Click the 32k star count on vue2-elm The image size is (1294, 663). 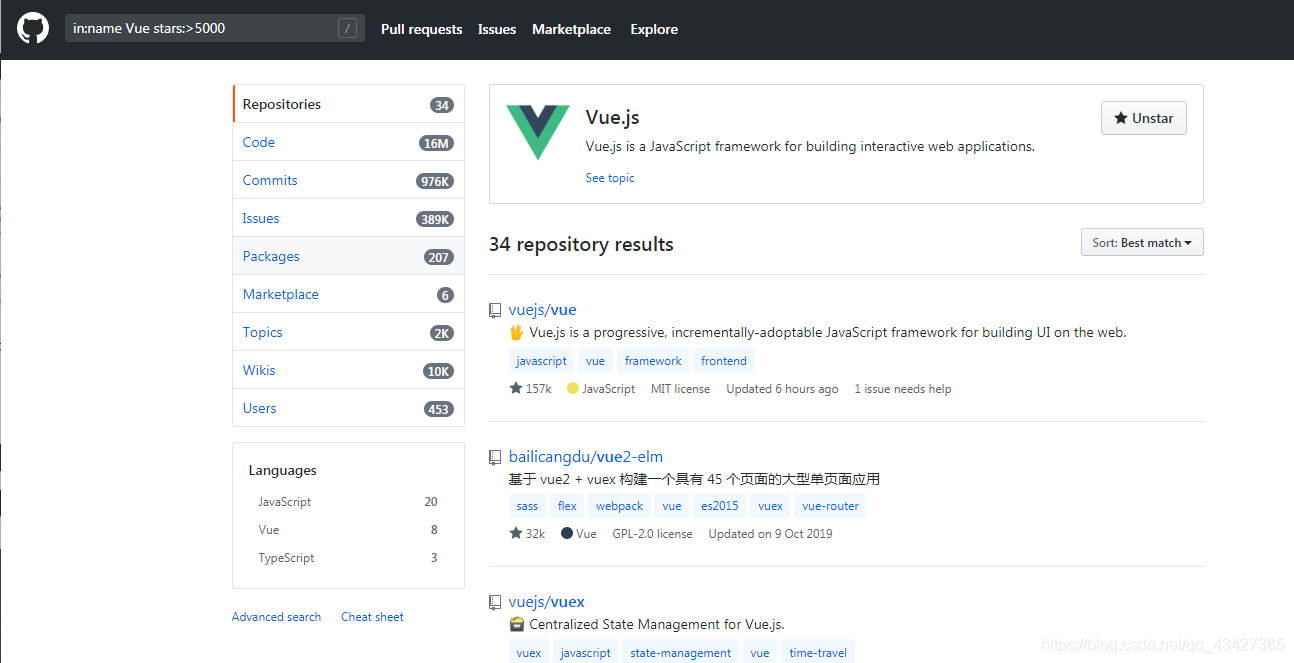(x=527, y=534)
